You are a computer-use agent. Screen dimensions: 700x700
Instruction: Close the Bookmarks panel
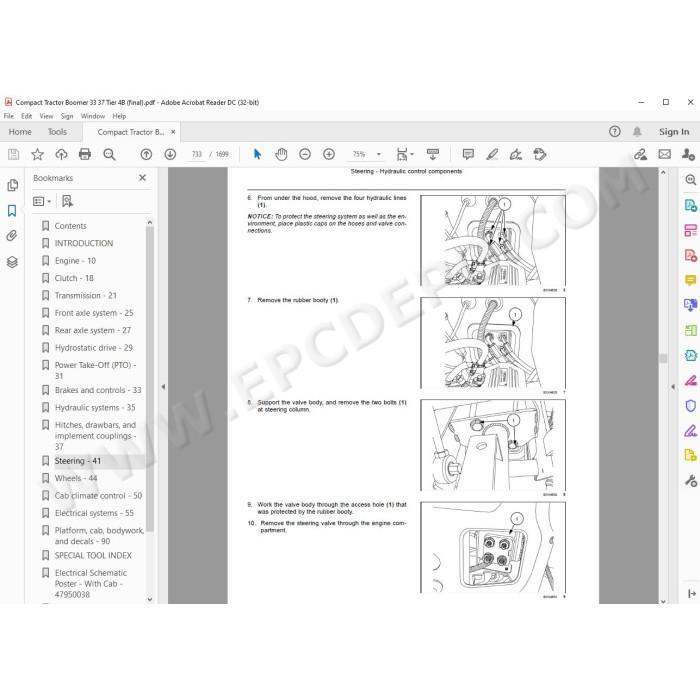coord(142,178)
